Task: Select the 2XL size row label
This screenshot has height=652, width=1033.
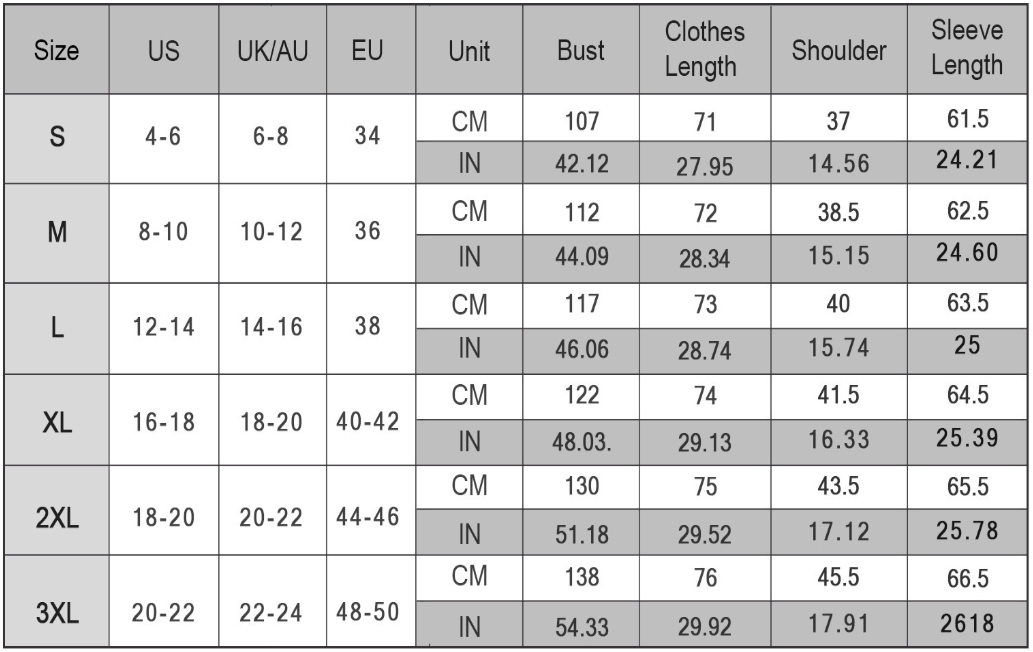Action: (57, 510)
